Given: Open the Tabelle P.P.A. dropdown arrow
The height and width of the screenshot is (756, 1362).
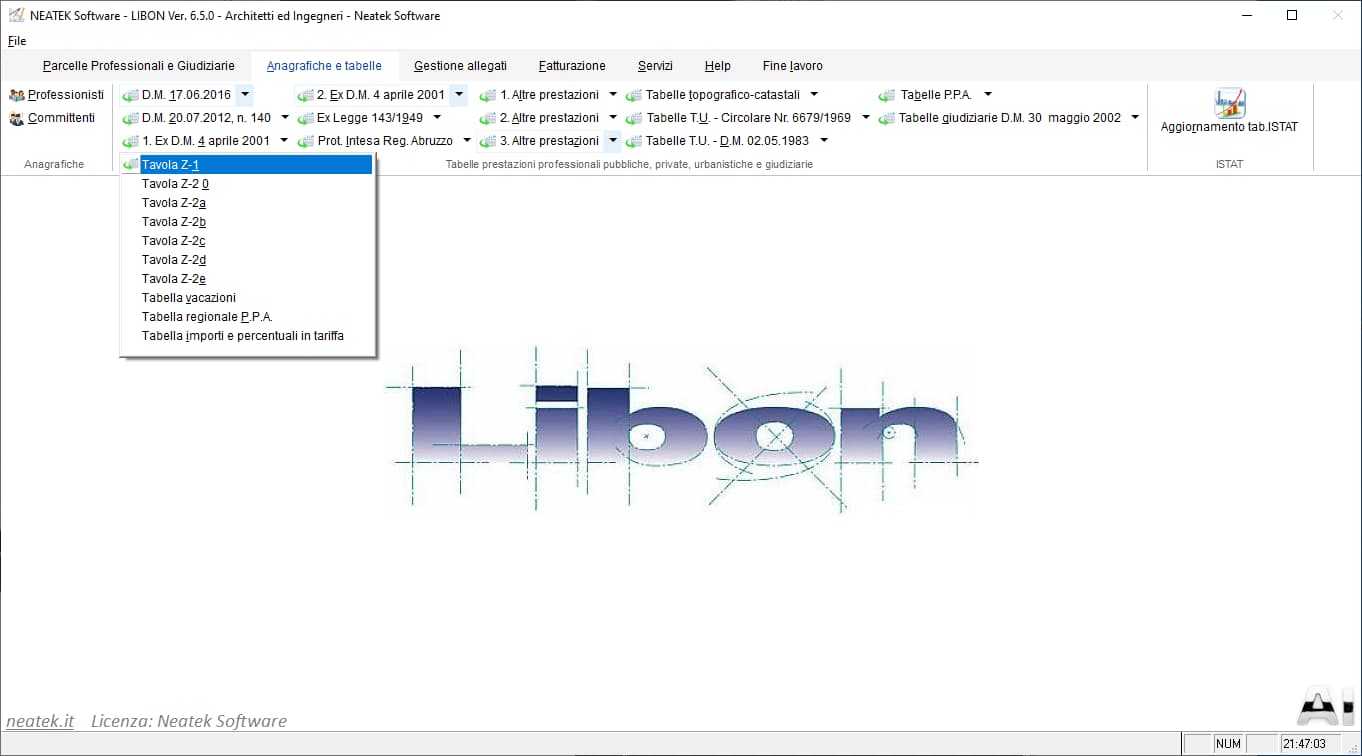Looking at the screenshot, I should [987, 95].
